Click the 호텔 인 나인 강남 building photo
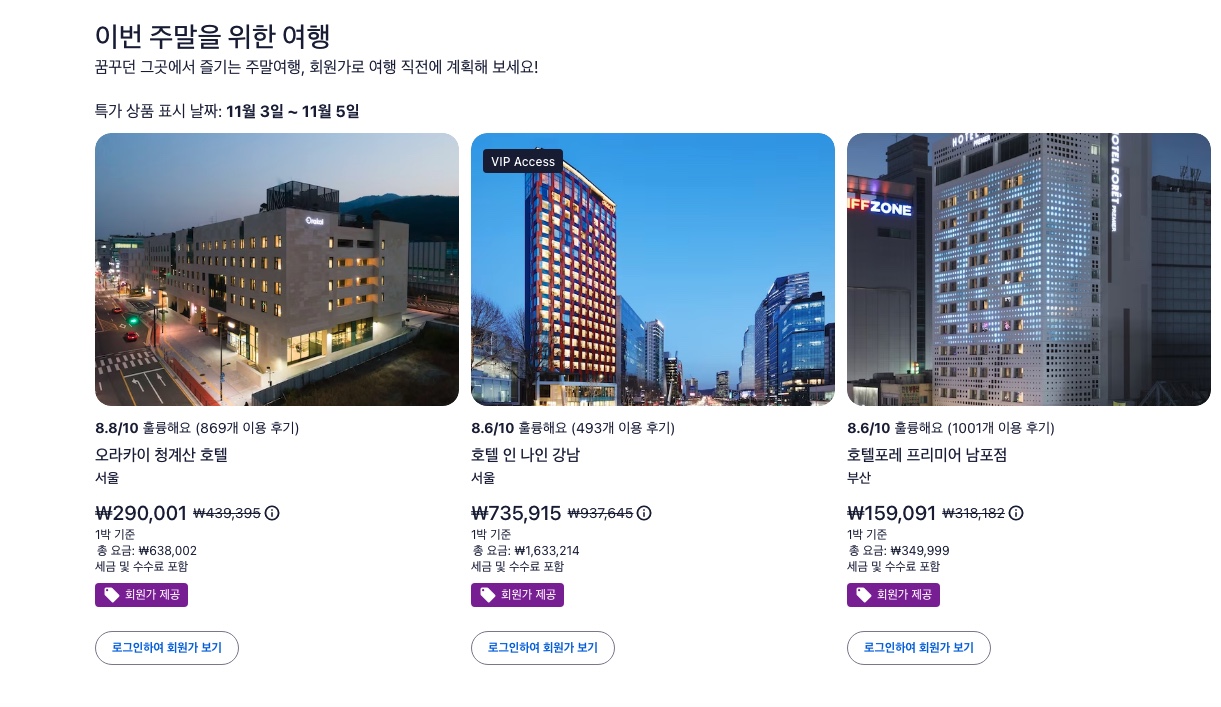 pyautogui.click(x=652, y=269)
